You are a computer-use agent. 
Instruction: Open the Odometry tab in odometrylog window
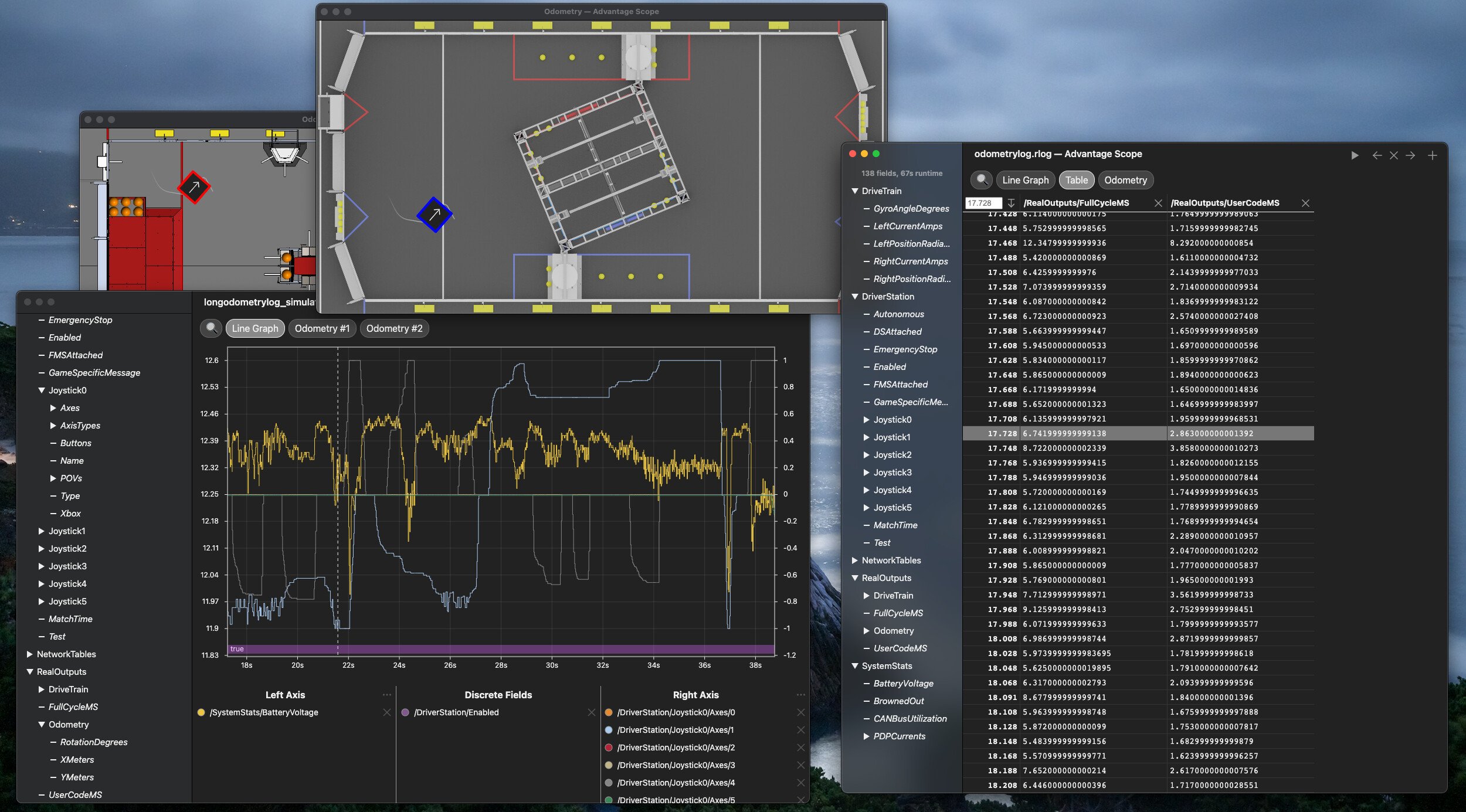(1125, 180)
